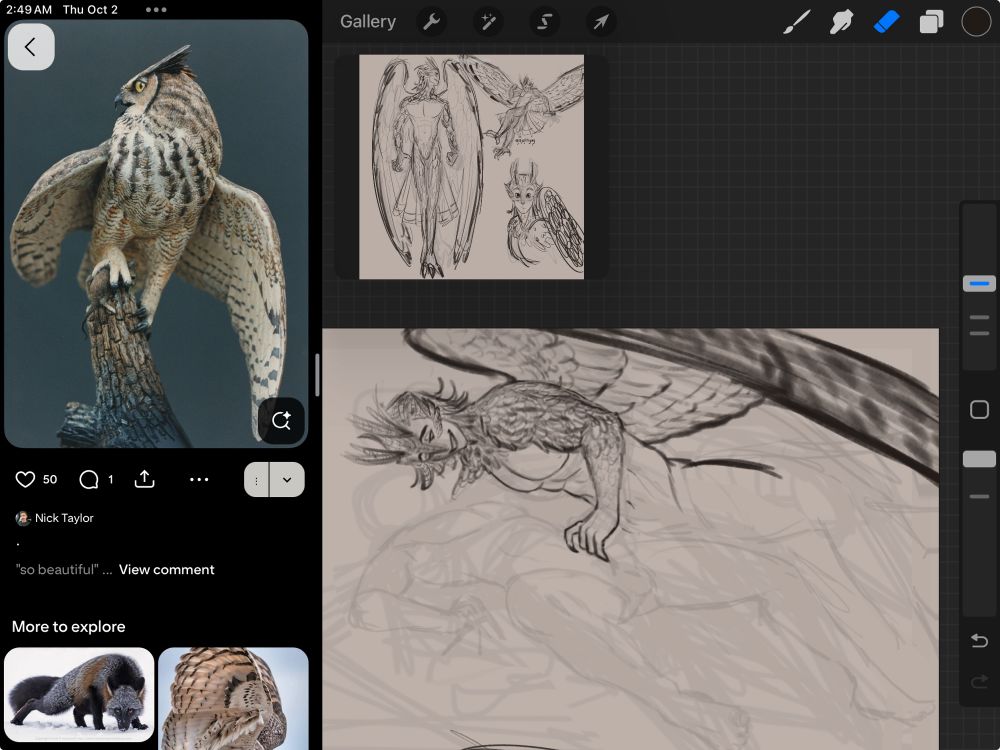The height and width of the screenshot is (750, 1000).
Task: Open Nick Taylor's profile
Action: click(x=64, y=518)
